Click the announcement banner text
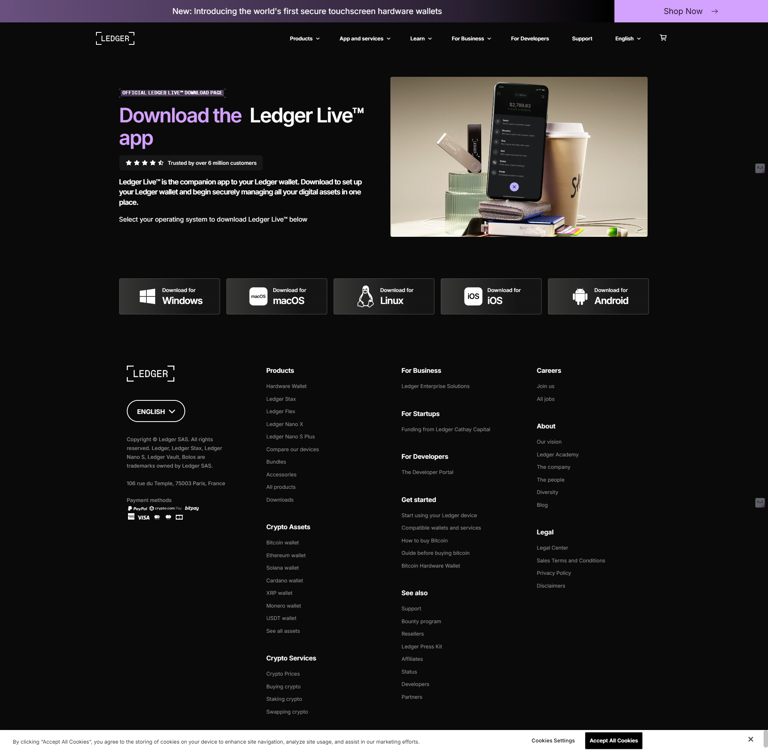 (307, 11)
